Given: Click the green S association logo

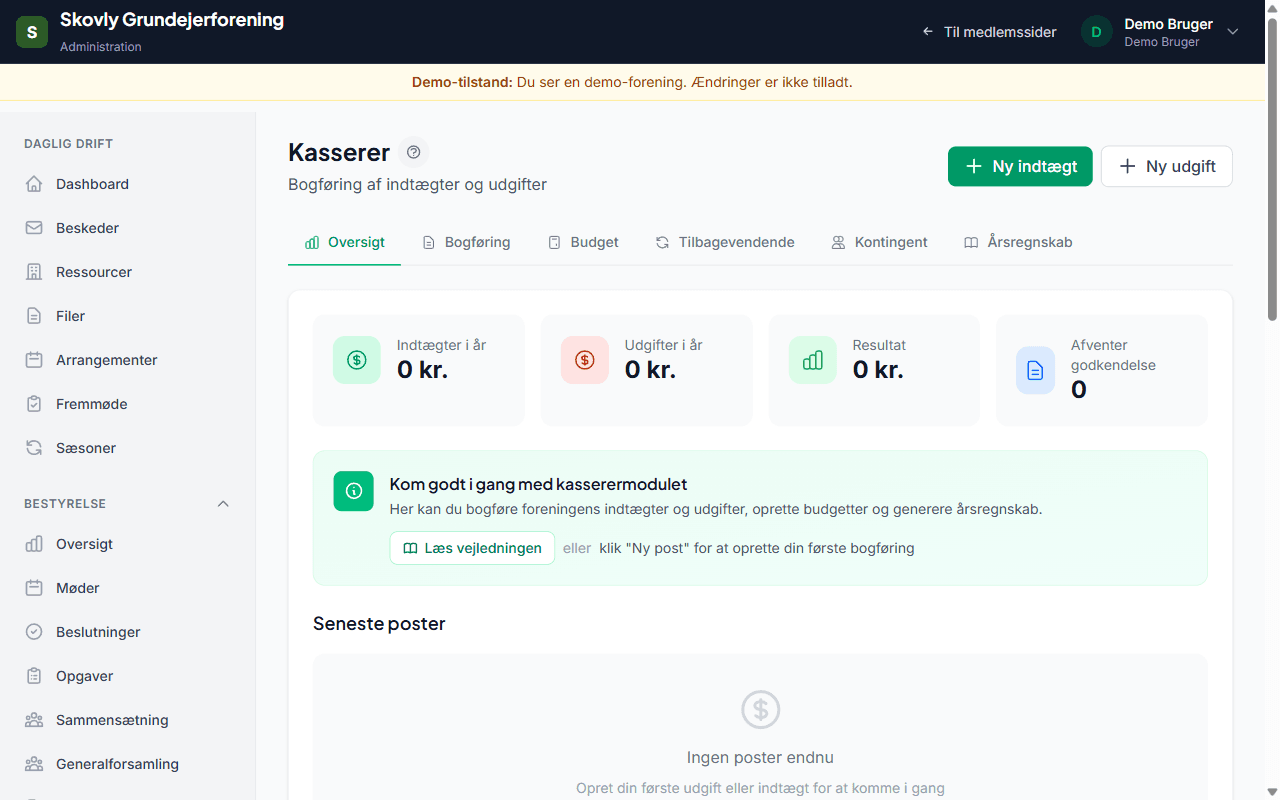Looking at the screenshot, I should 32,32.
